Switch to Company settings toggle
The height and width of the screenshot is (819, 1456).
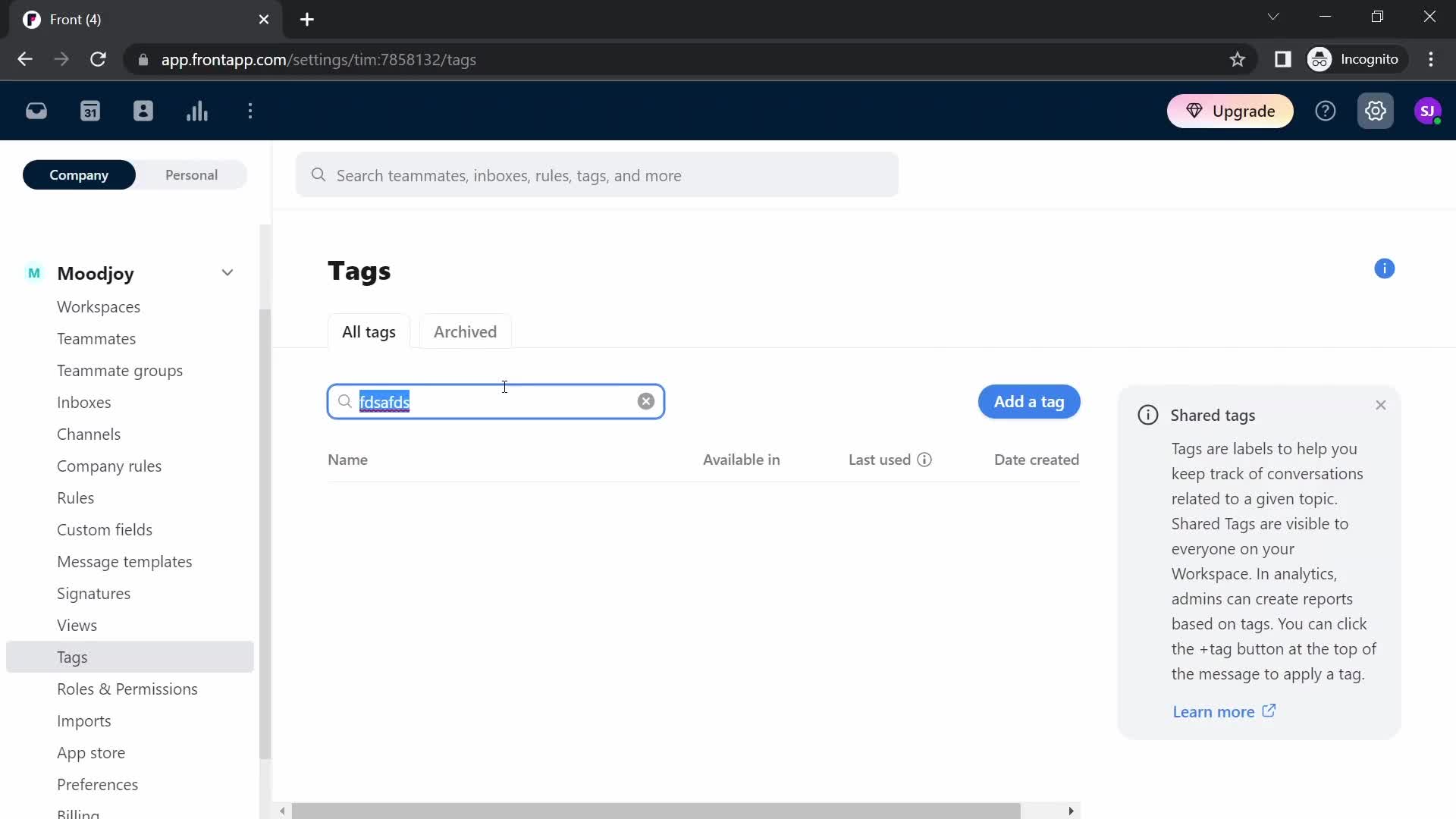coord(79,175)
